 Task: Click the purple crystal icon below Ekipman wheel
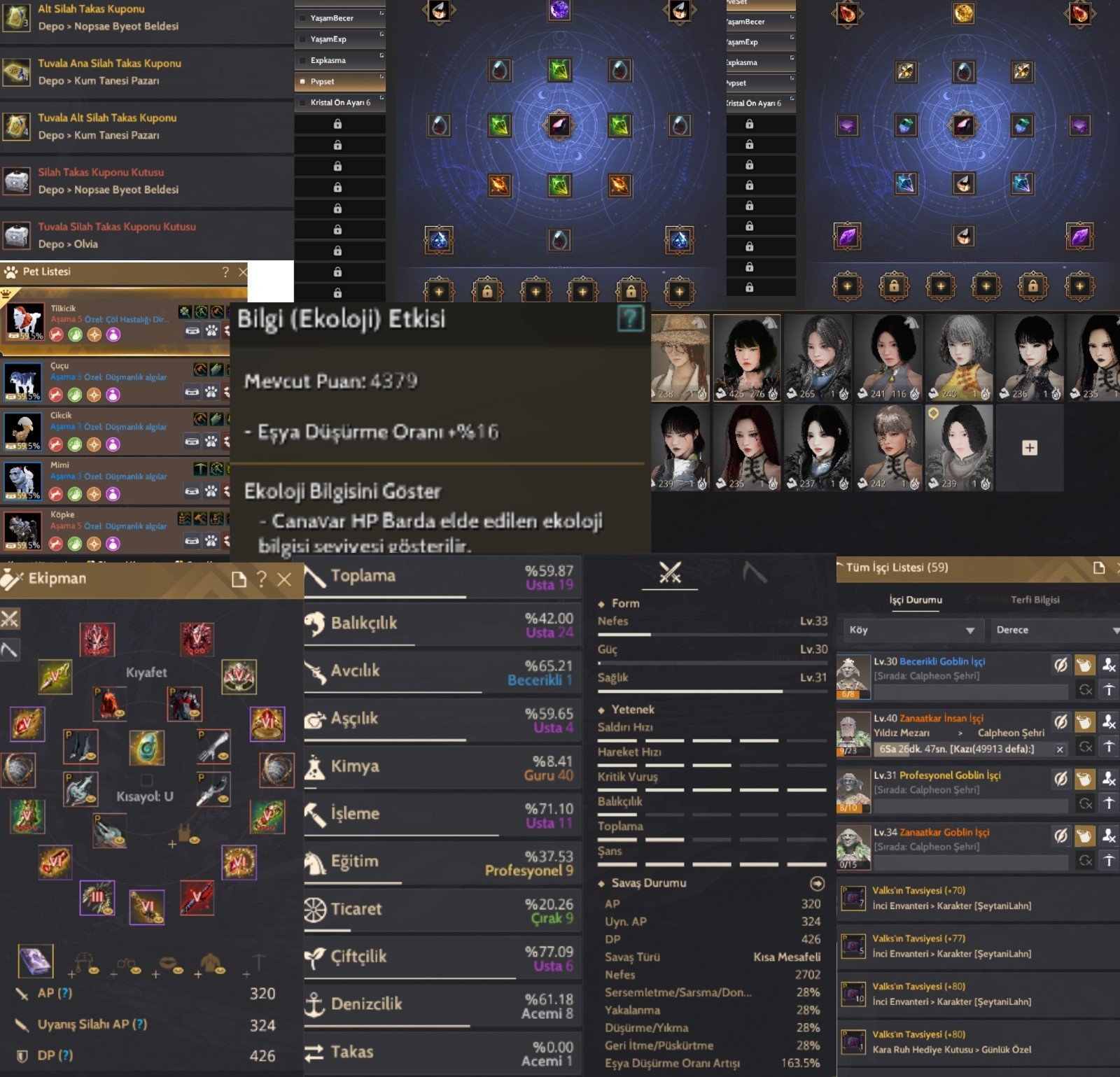[x=35, y=961]
